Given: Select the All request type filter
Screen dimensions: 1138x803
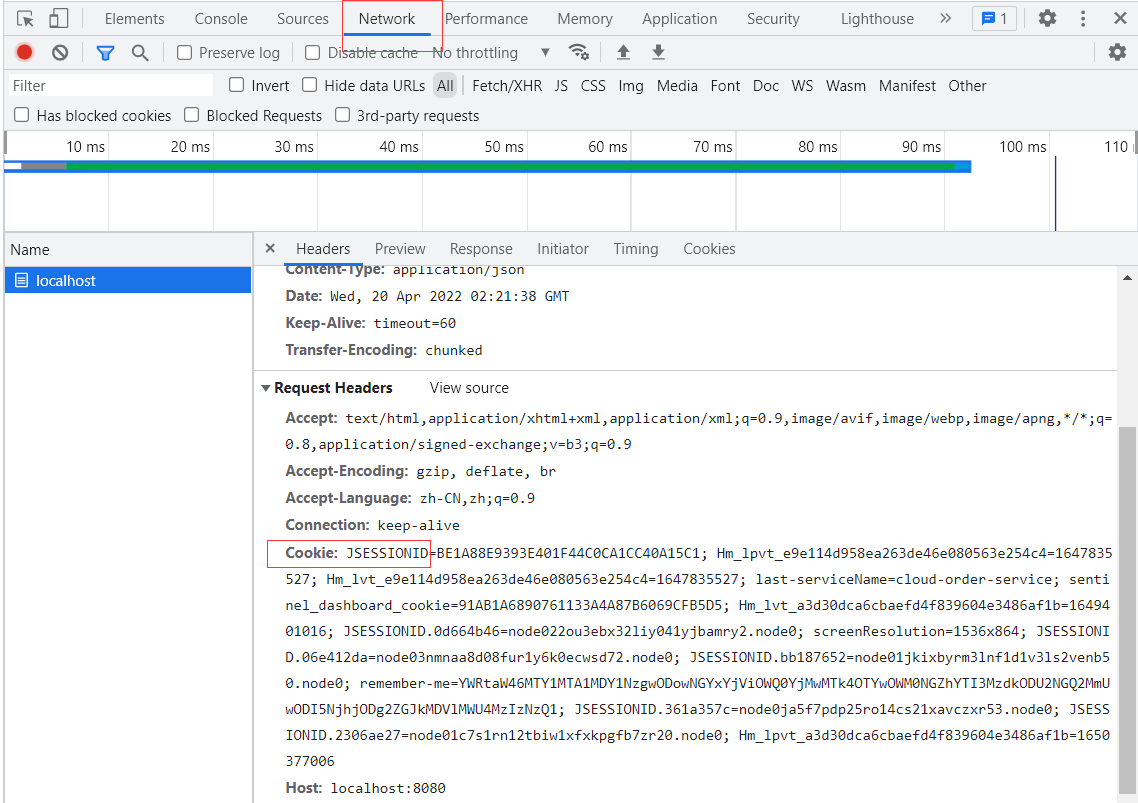Looking at the screenshot, I should pos(445,86).
